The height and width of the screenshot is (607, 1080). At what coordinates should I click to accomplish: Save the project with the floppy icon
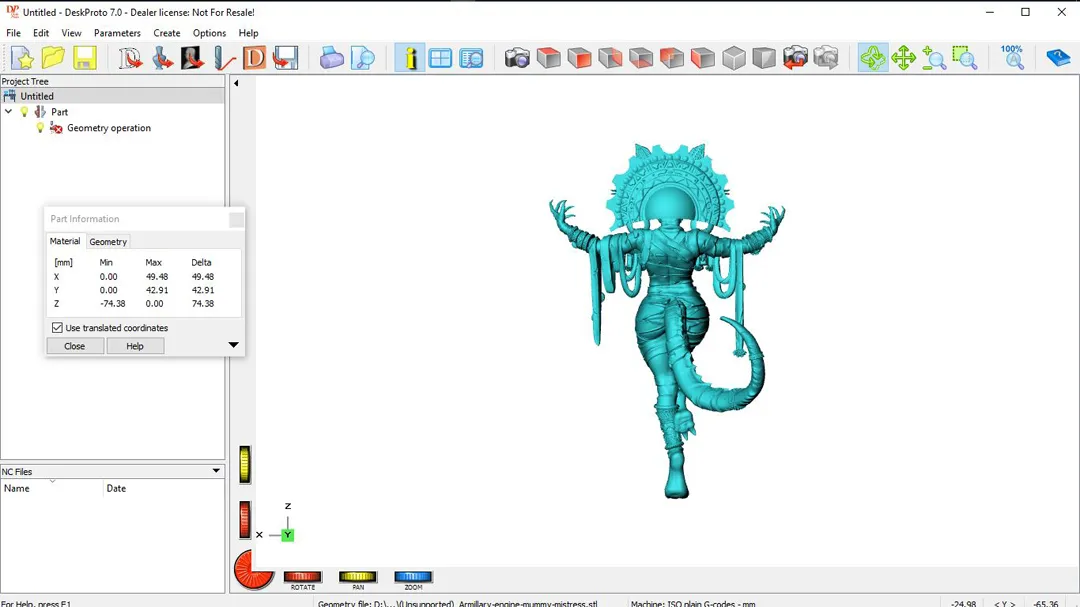(x=85, y=59)
